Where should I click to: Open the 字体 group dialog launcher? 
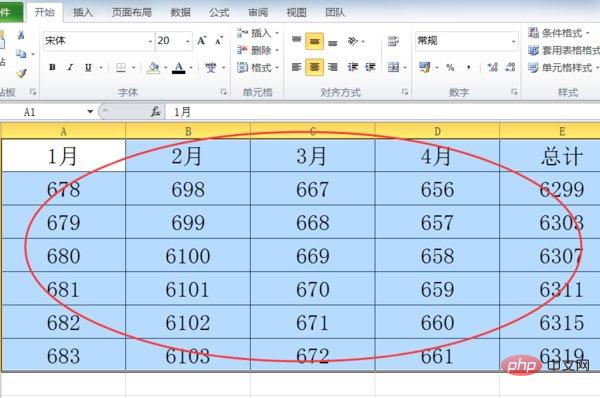click(224, 92)
